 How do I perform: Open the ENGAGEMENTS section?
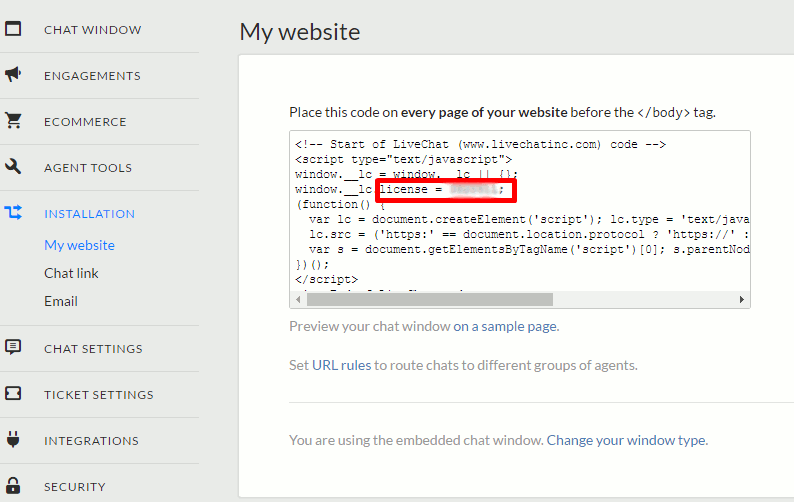92,76
